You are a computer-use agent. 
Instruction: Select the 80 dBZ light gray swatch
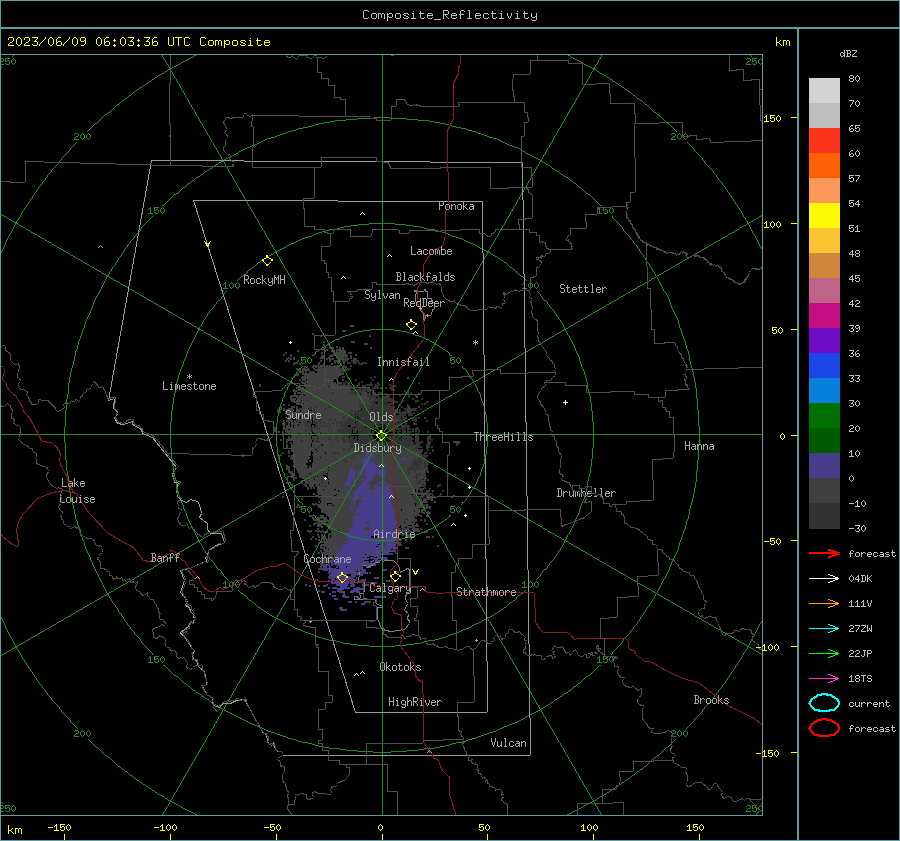(824, 90)
